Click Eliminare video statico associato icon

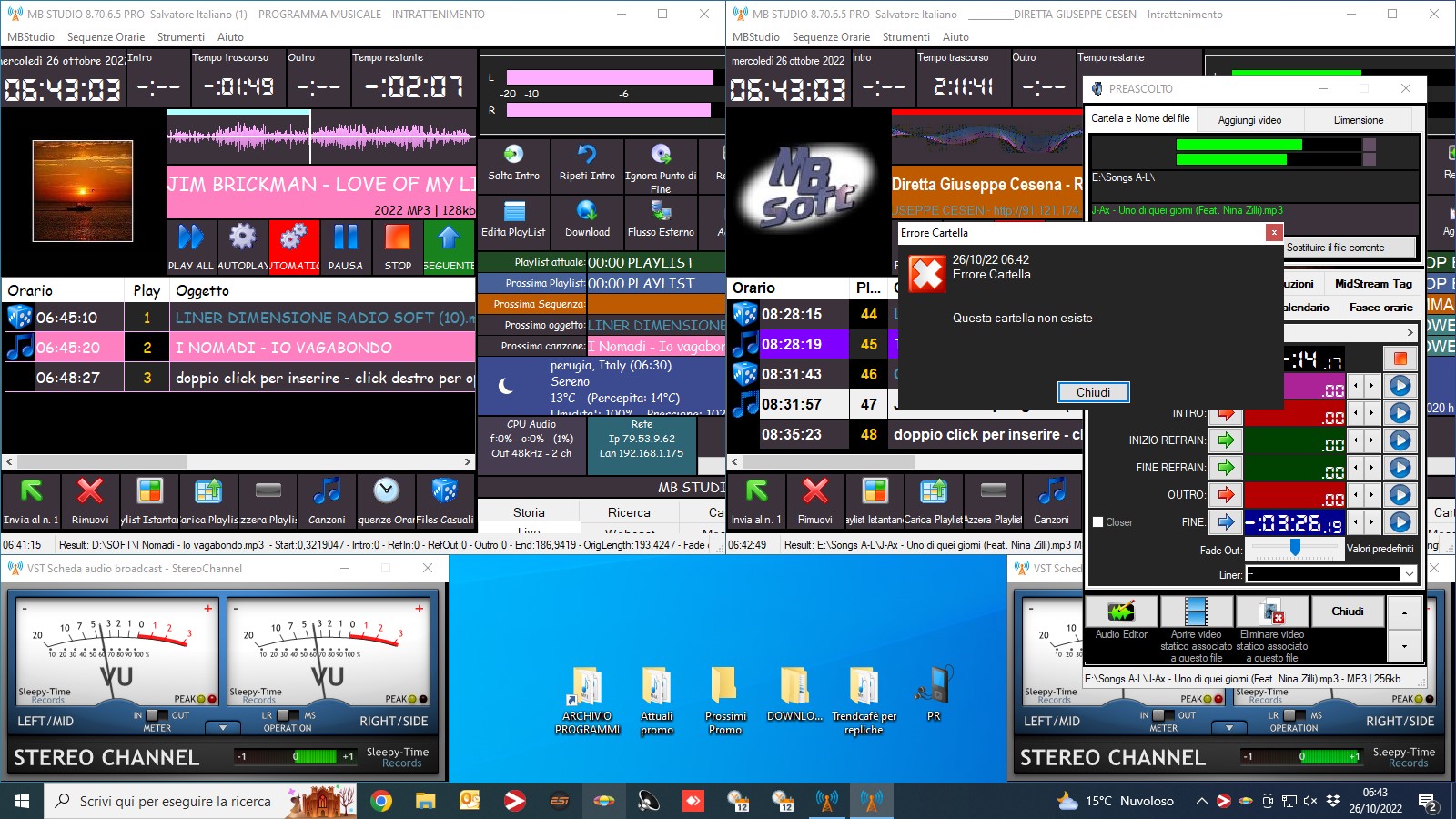[x=1271, y=612]
